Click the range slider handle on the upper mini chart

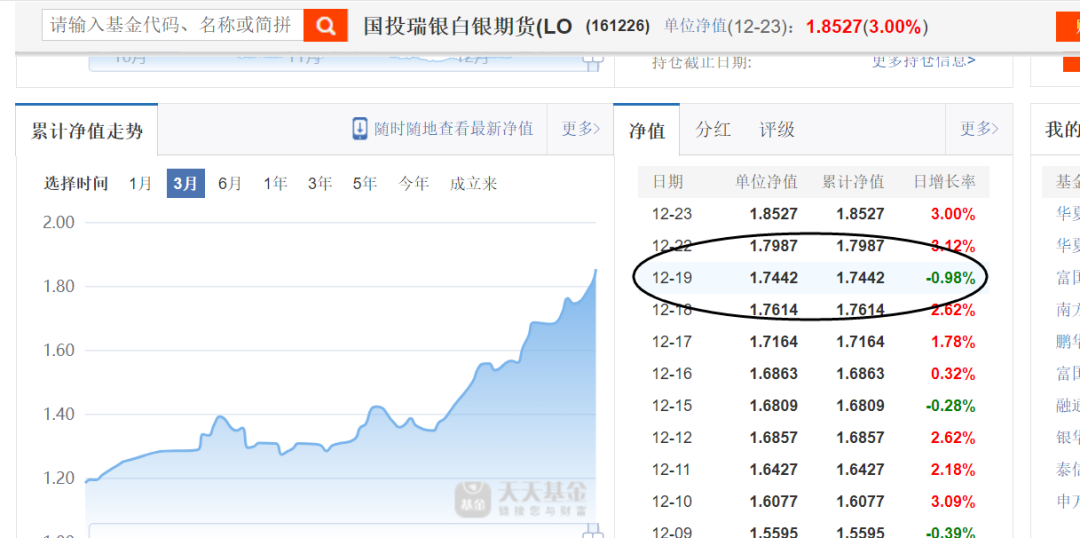[x=592, y=63]
